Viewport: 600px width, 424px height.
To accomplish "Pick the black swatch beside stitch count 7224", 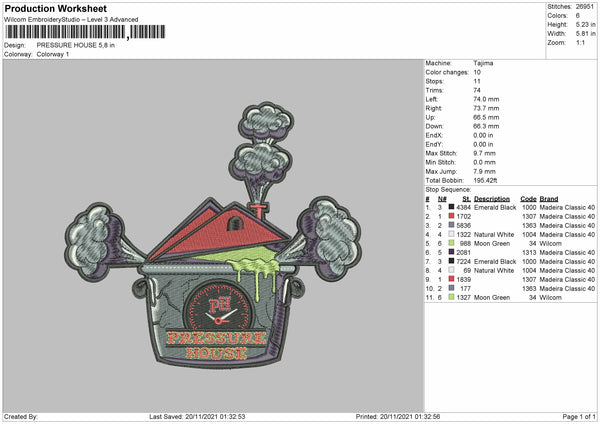I will [451, 261].
